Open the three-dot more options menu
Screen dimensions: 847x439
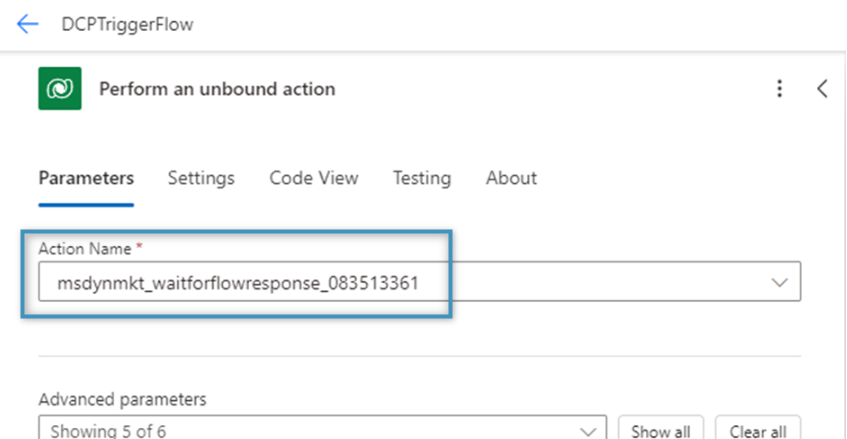pyautogui.click(x=779, y=89)
